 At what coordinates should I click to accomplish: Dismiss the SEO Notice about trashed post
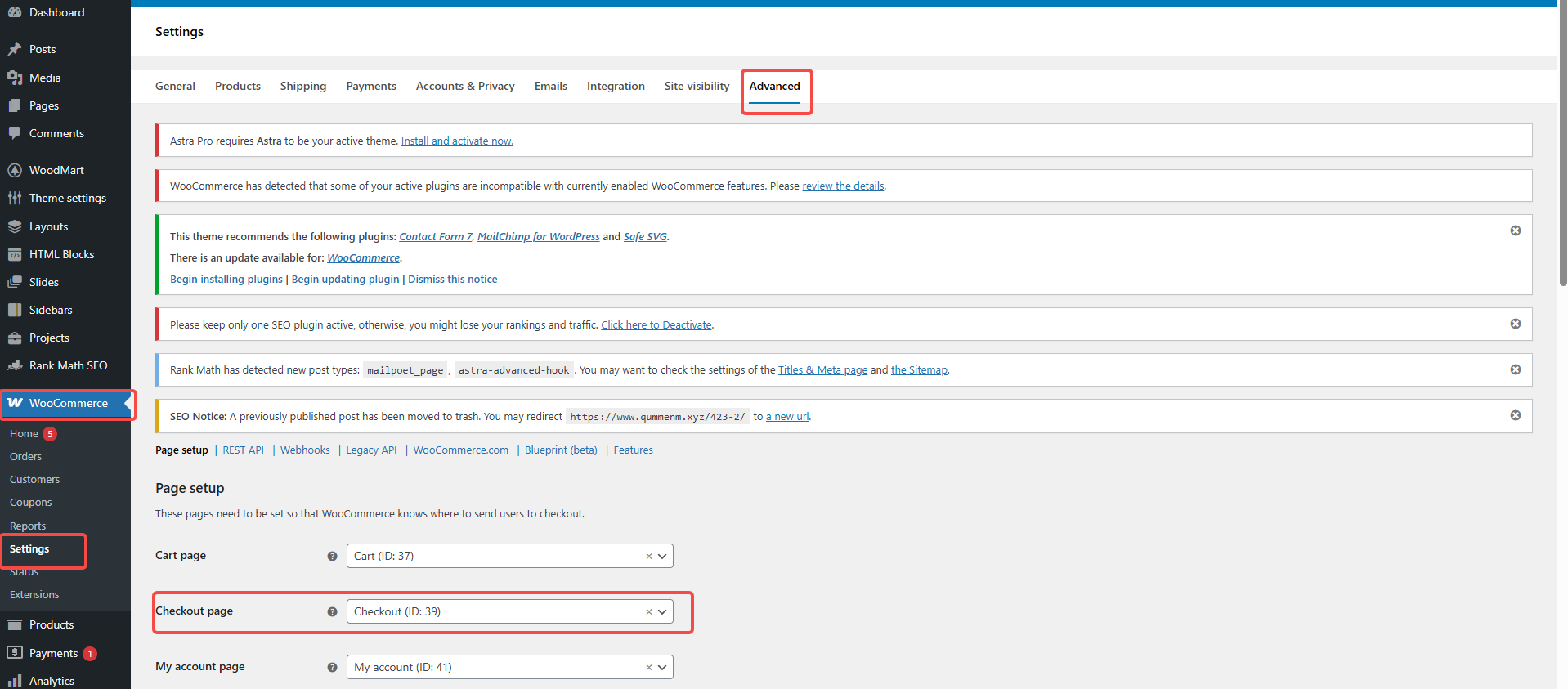[1515, 415]
